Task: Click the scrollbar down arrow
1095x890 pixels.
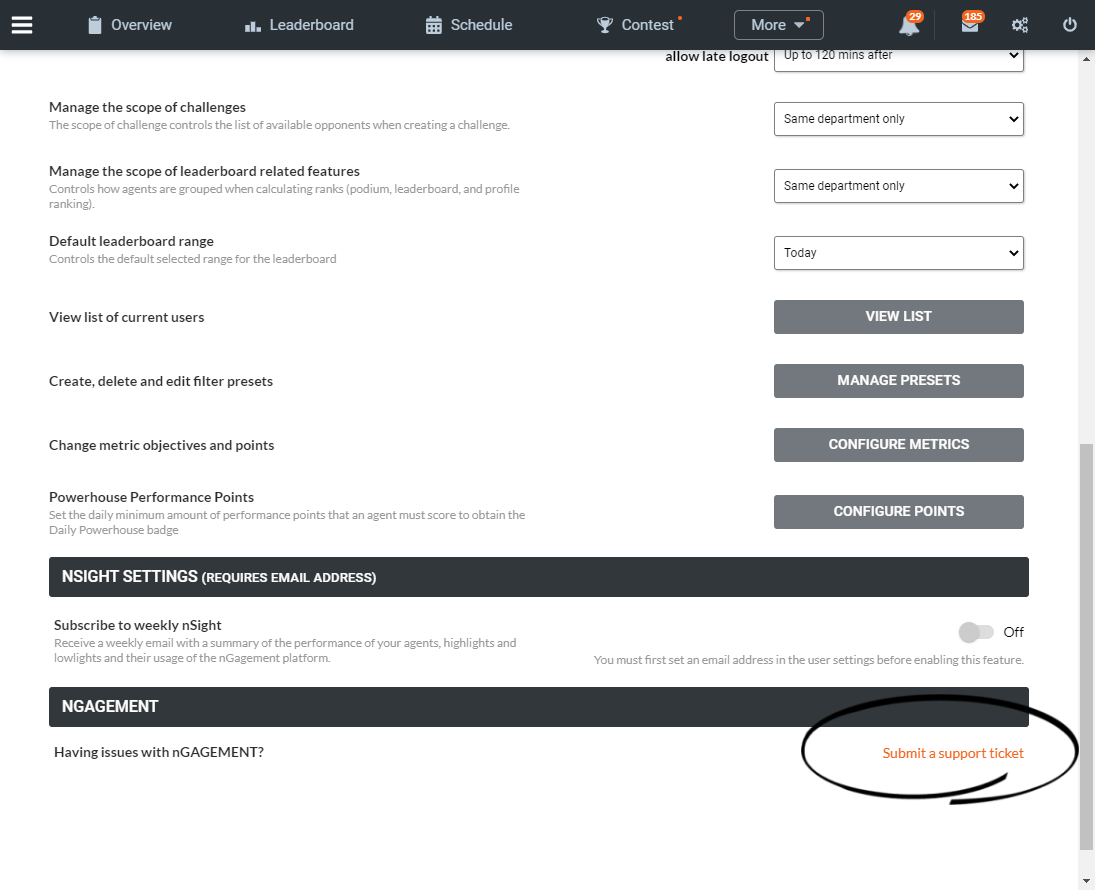Action: [x=1086, y=882]
